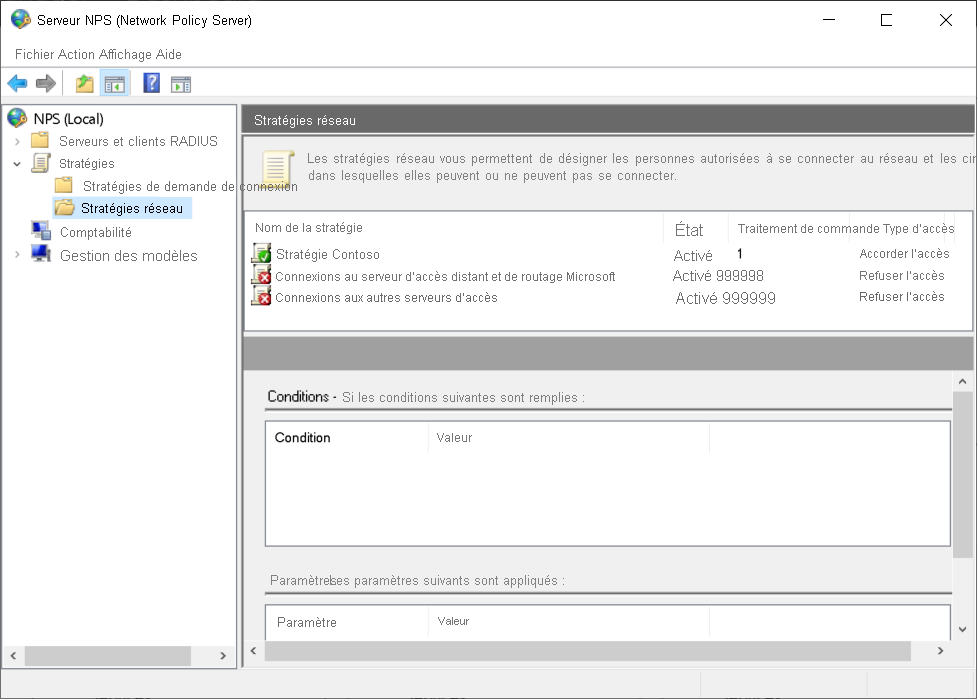Collapse the Stratégies tree node
Viewport: 977px width, 699px height.
coord(17,164)
